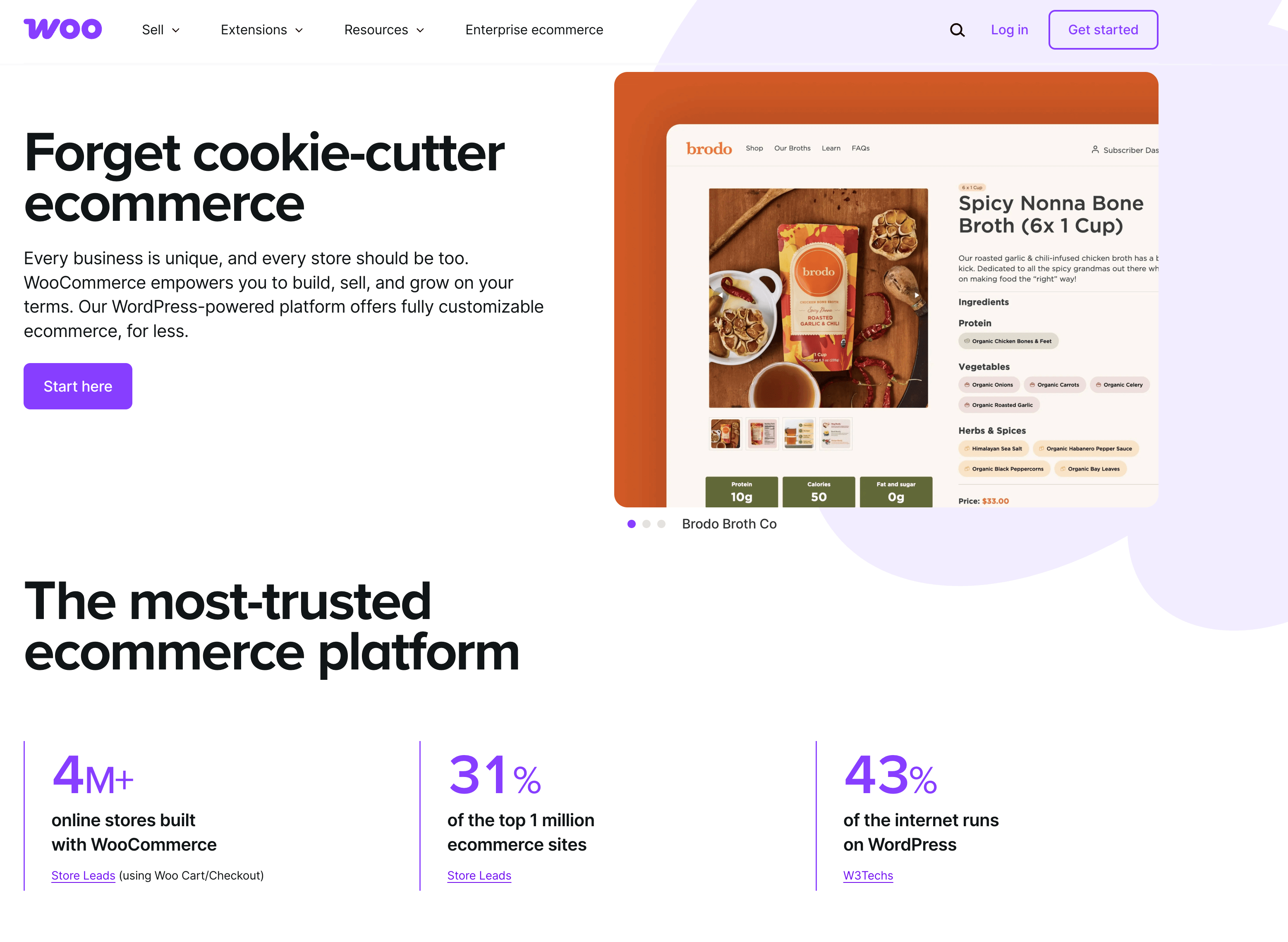This screenshot has height=942, width=1288.
Task: Click the Subscriber Dashboard user icon
Action: (x=1094, y=149)
